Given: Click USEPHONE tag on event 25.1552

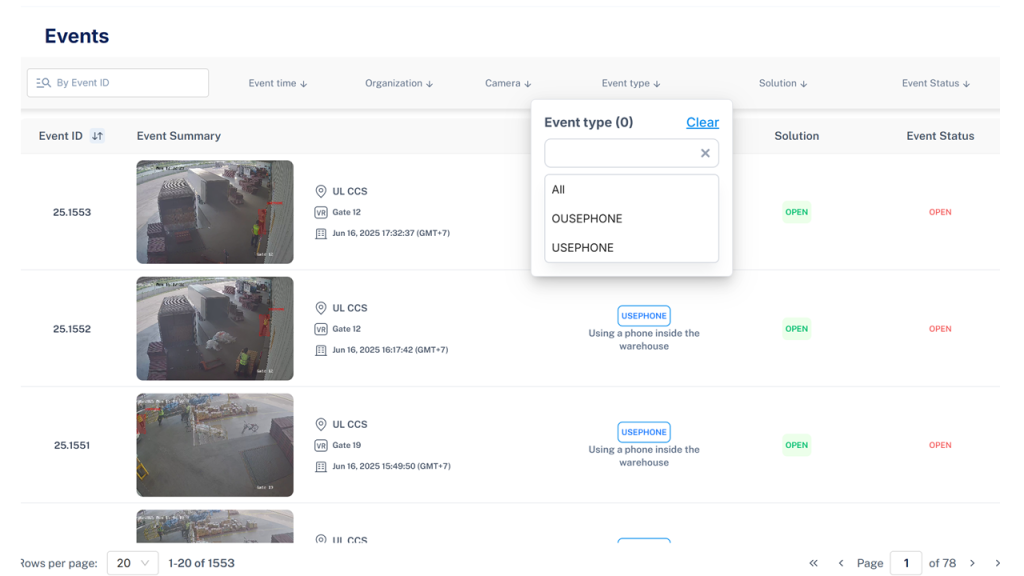Looking at the screenshot, I should click(x=644, y=316).
